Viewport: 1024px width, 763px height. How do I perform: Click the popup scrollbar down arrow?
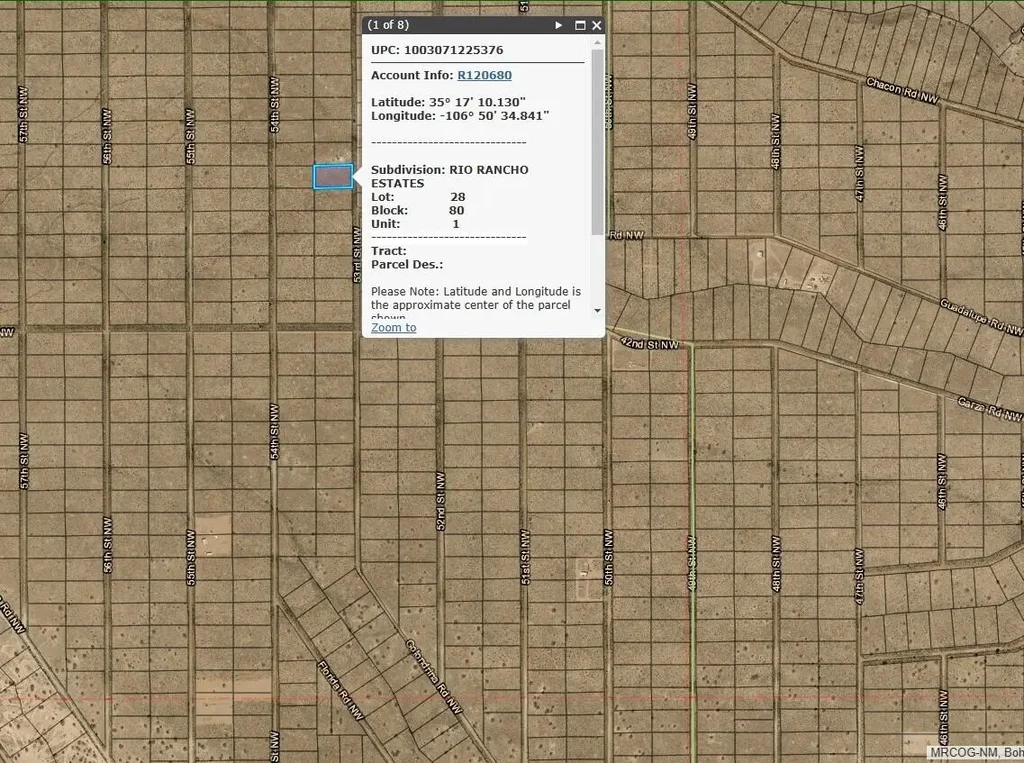click(598, 310)
